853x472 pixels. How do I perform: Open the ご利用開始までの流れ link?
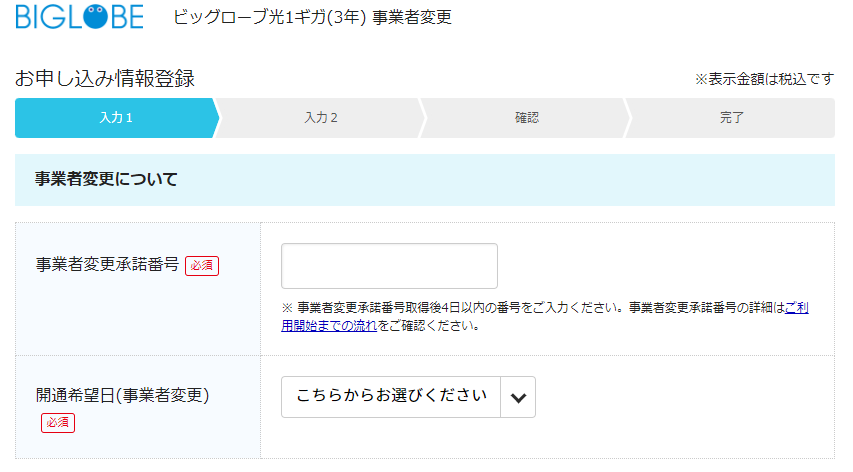pos(545,316)
